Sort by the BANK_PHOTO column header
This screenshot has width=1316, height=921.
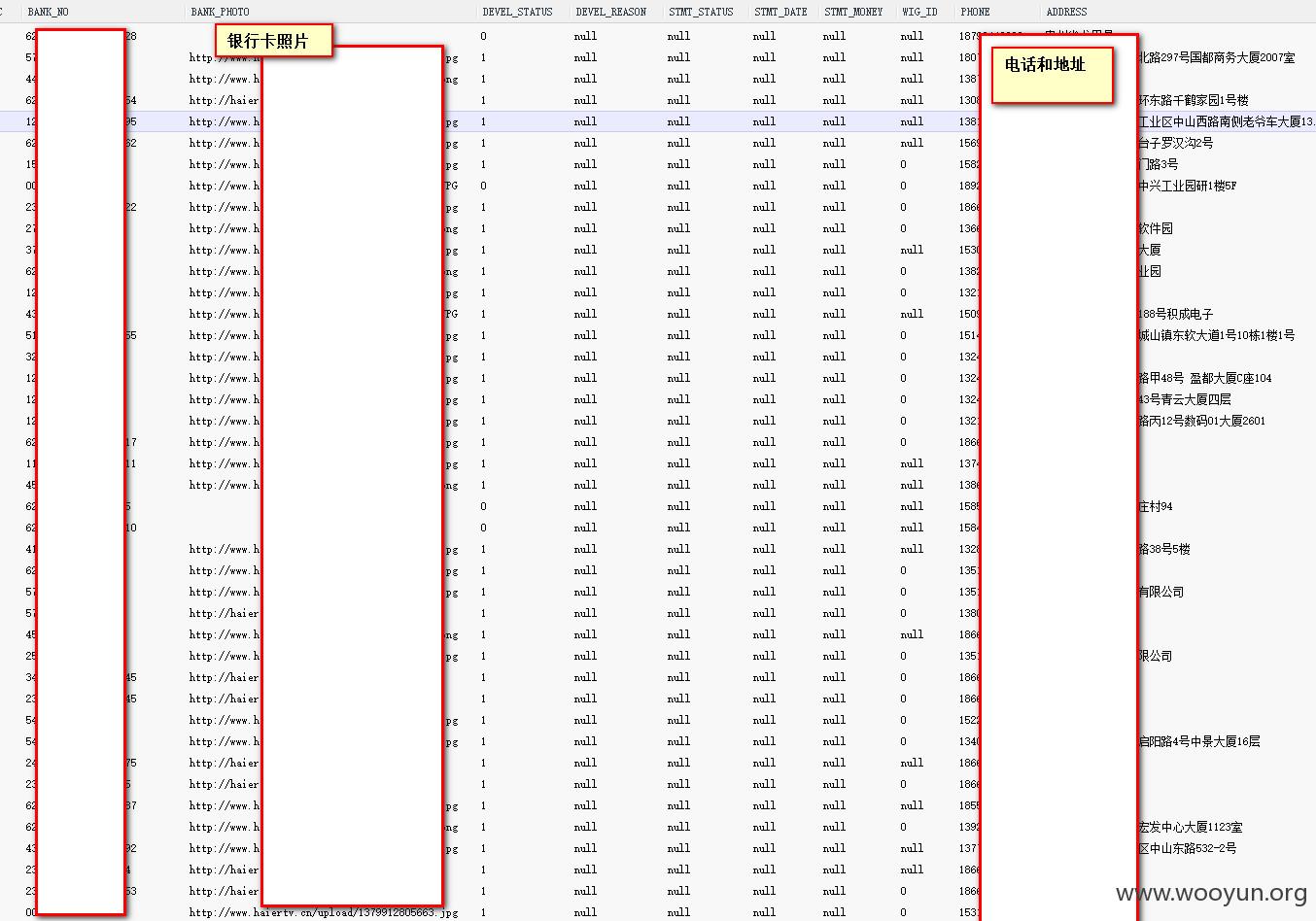click(220, 12)
